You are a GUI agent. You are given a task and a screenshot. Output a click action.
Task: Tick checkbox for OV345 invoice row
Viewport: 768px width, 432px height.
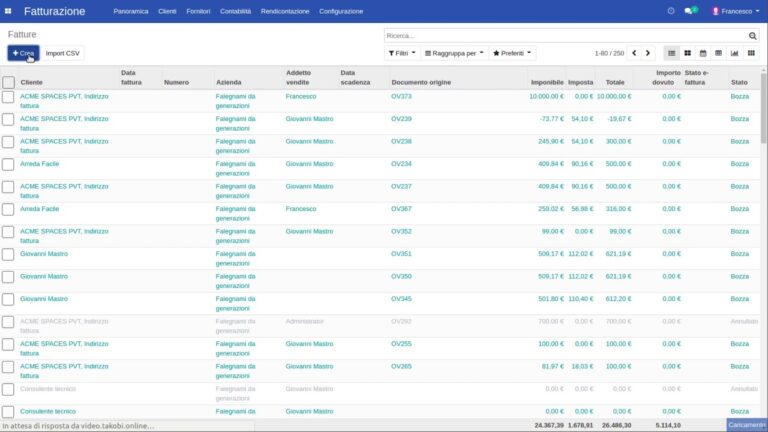coord(8,299)
